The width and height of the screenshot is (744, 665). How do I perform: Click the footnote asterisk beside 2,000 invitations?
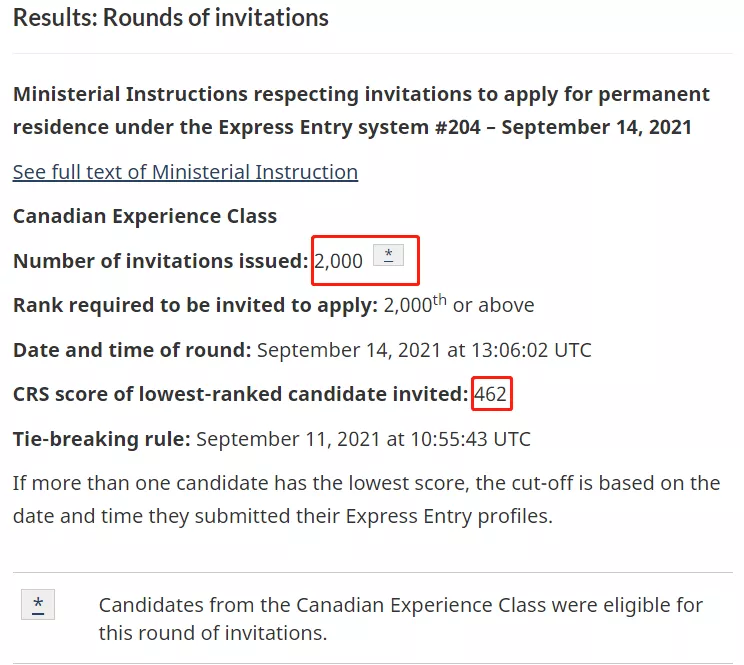(x=388, y=255)
